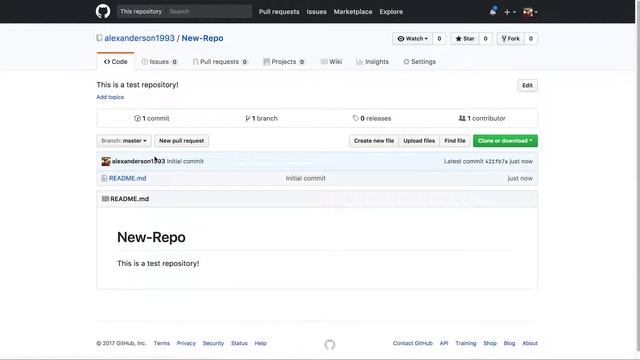Open the Blog footer link
This screenshot has height=360, width=640.
(509, 343)
